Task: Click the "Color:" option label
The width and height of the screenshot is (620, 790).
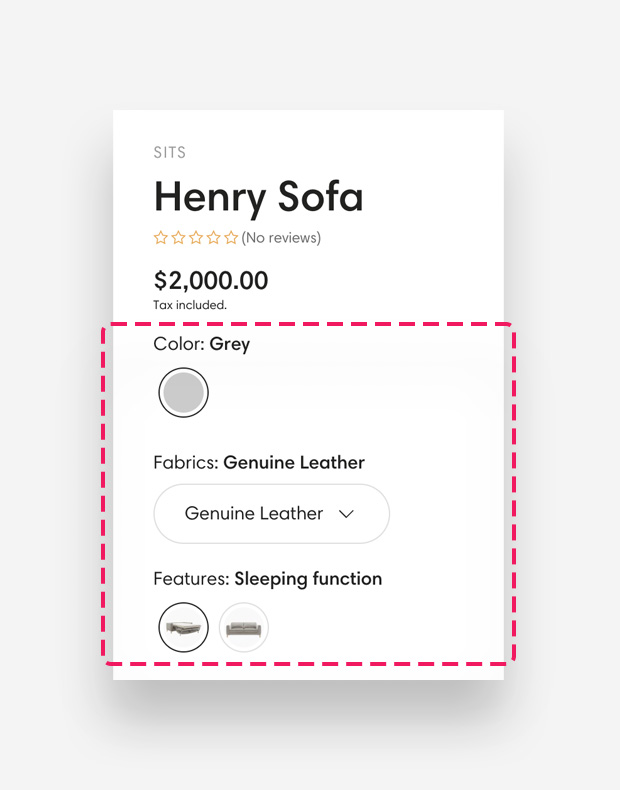Action: pyautogui.click(x=179, y=344)
